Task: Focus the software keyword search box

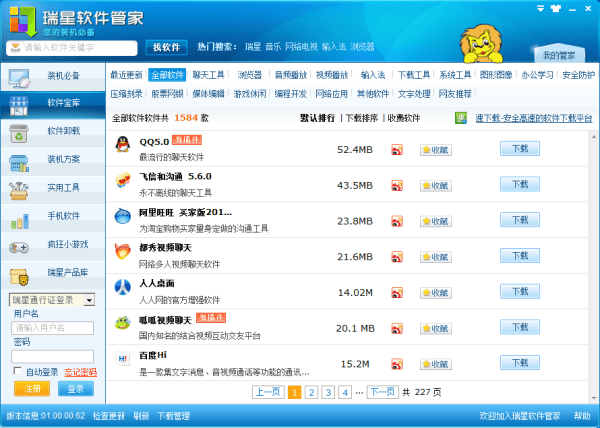Action: [72, 48]
